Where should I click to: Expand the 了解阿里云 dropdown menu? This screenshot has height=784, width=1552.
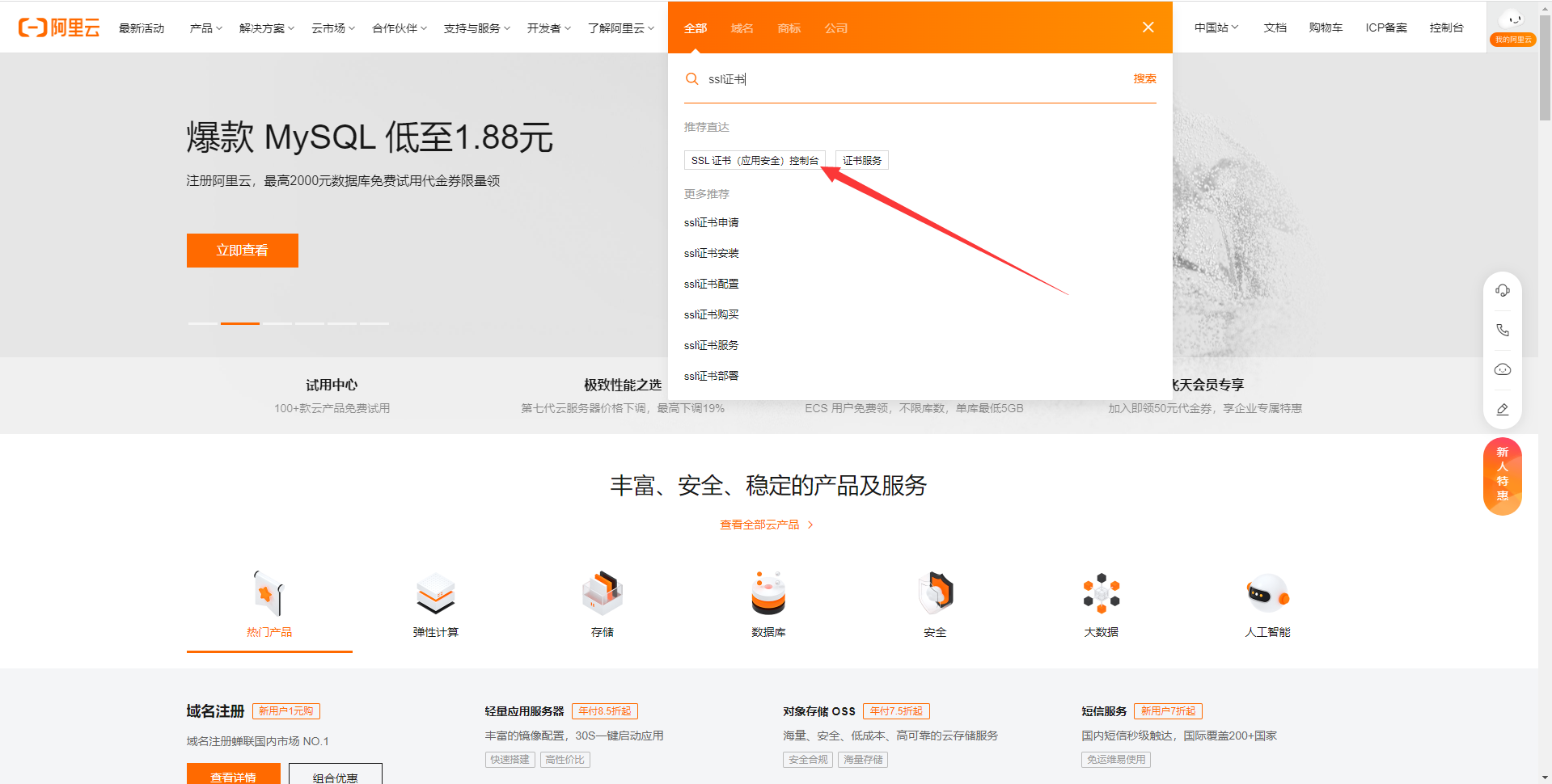pyautogui.click(x=621, y=27)
